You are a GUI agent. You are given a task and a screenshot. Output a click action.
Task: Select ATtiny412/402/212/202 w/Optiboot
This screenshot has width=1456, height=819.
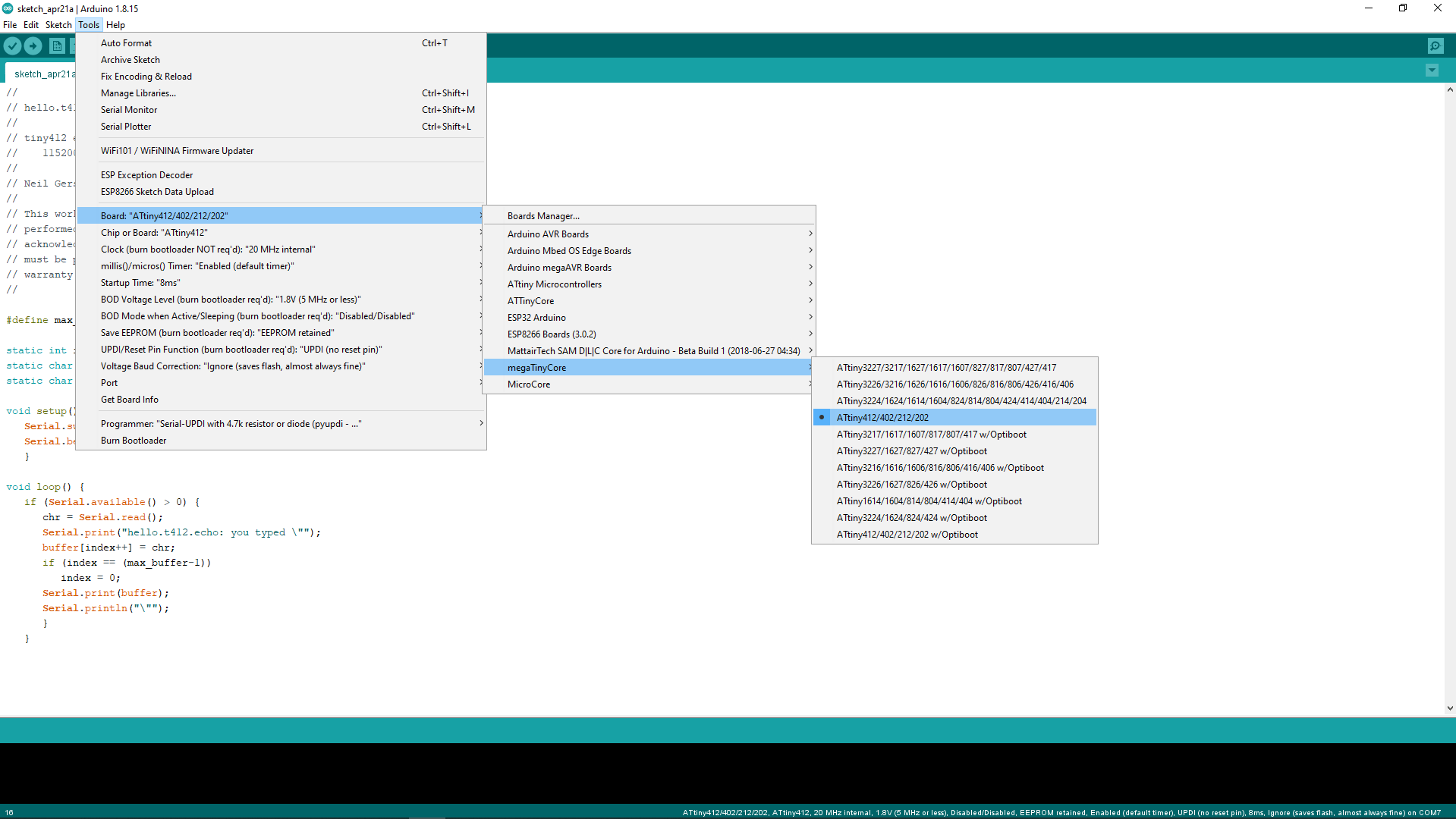[954, 535]
